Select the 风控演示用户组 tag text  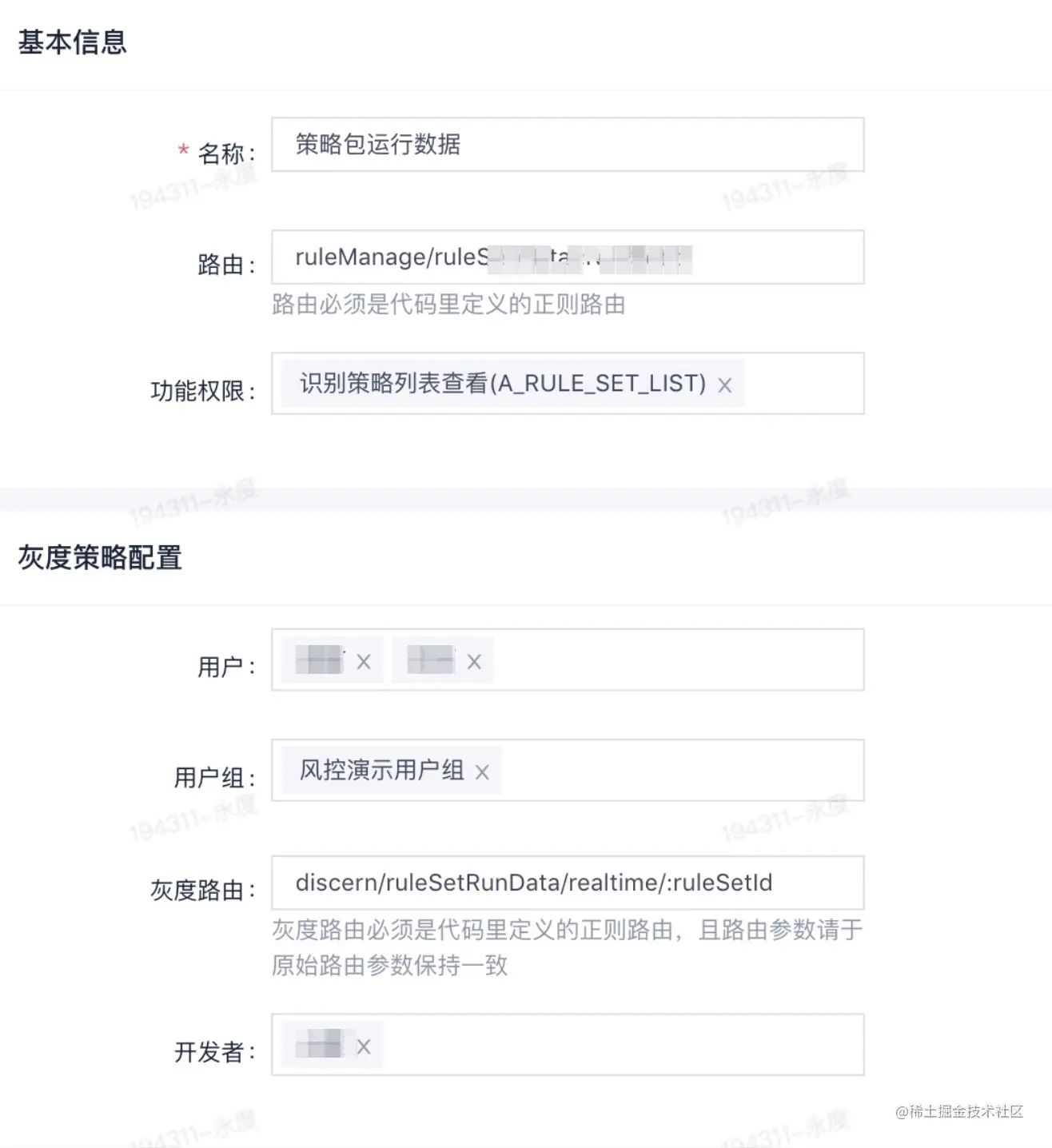(381, 770)
